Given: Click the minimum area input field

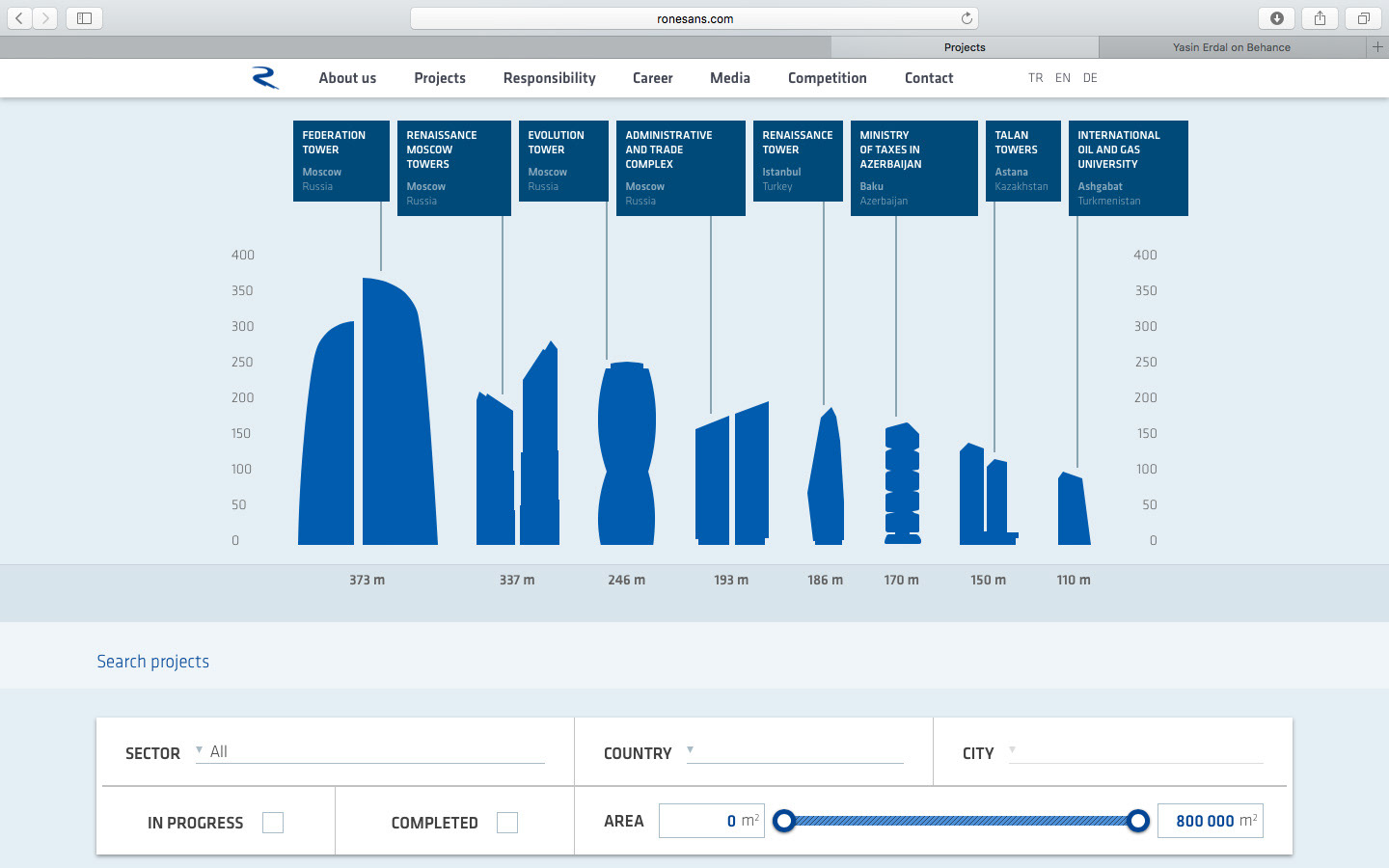Looking at the screenshot, I should 712,821.
